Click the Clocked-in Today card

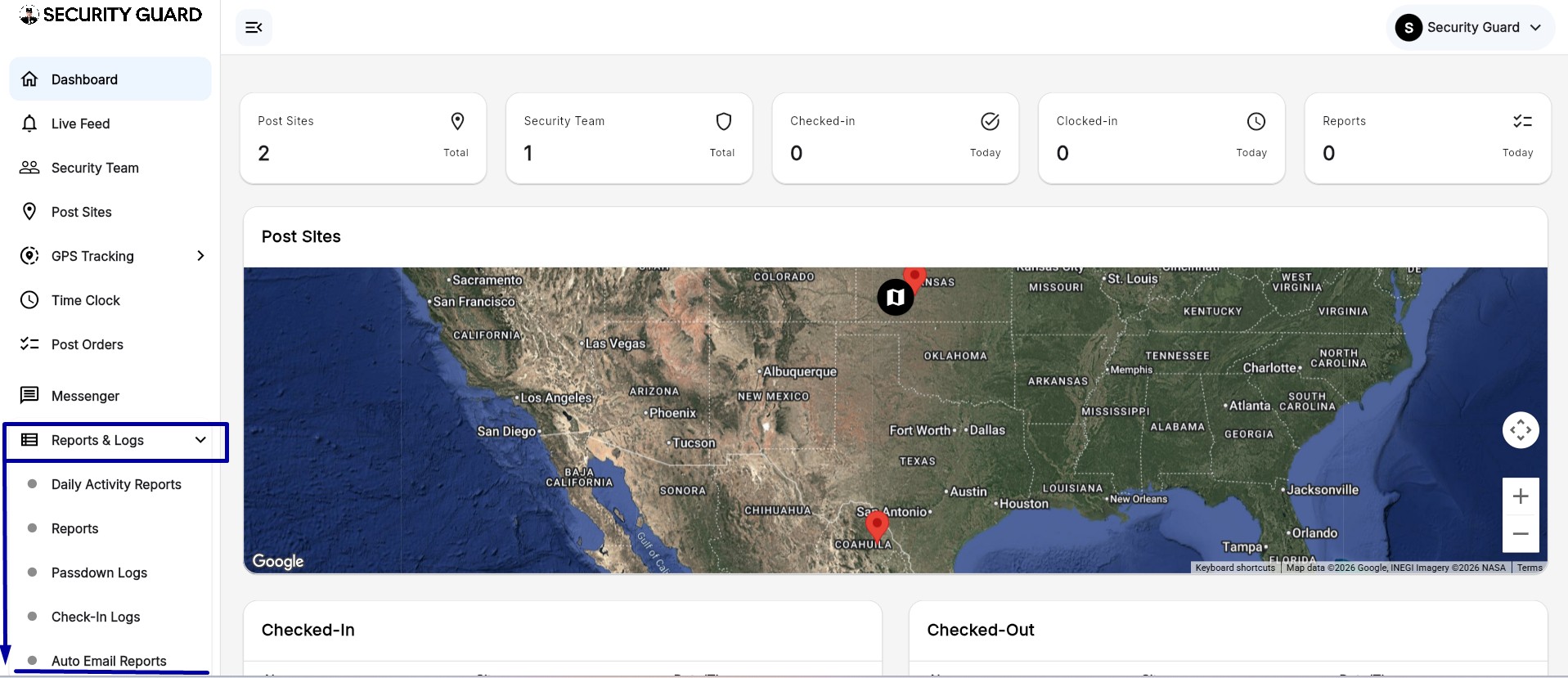tap(1161, 138)
